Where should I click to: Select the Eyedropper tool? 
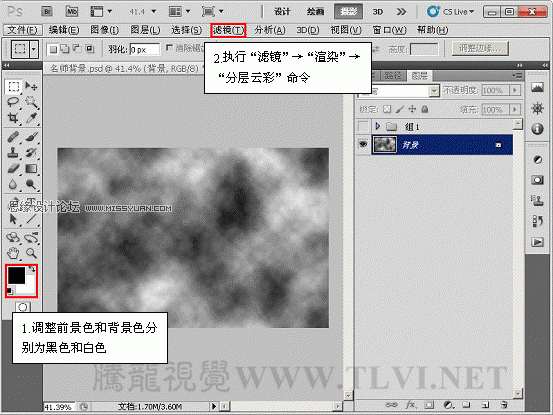(31, 118)
